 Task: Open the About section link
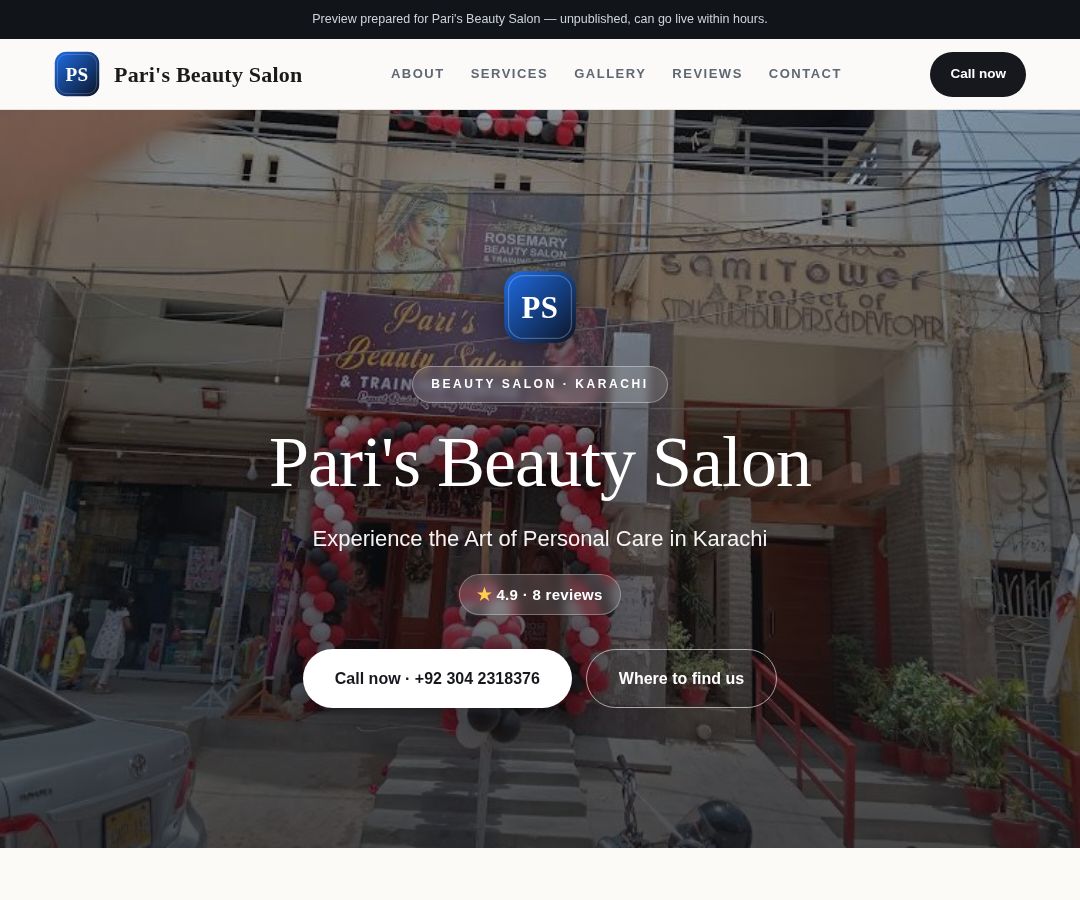pyautogui.click(x=417, y=74)
